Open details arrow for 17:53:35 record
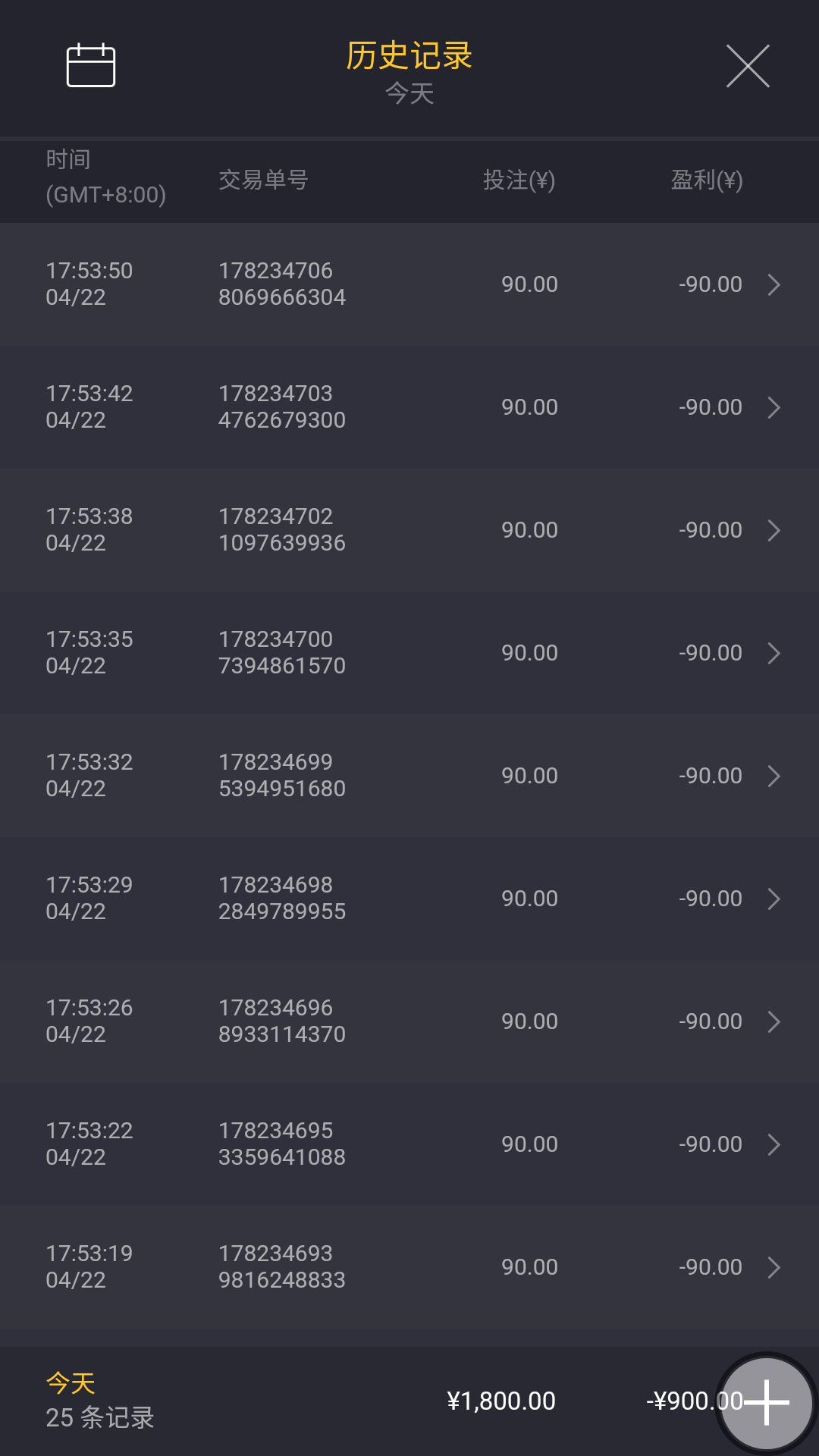 pyautogui.click(x=773, y=654)
